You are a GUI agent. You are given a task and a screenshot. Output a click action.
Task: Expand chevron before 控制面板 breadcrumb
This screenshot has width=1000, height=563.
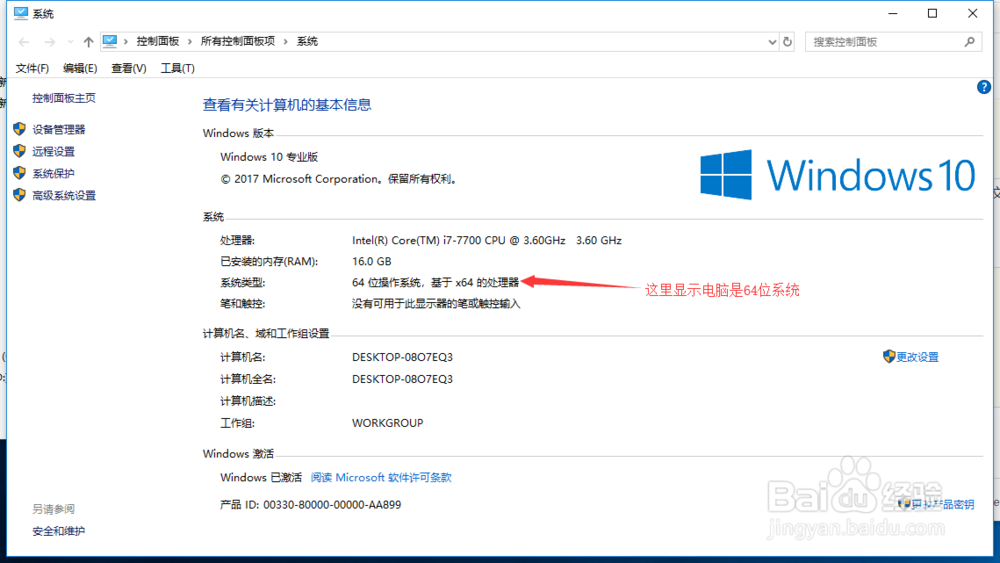pos(126,41)
